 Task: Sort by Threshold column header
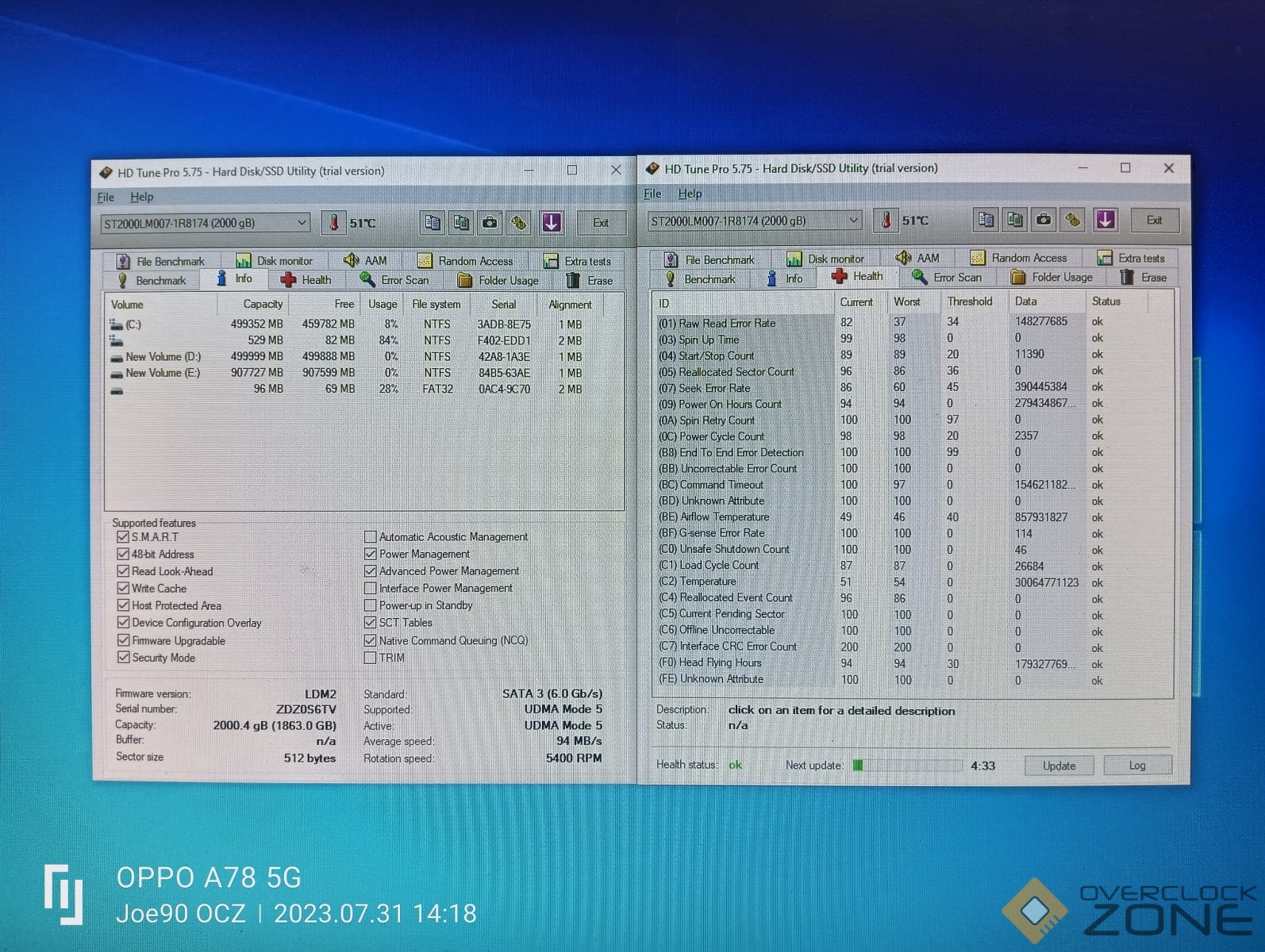pos(974,301)
